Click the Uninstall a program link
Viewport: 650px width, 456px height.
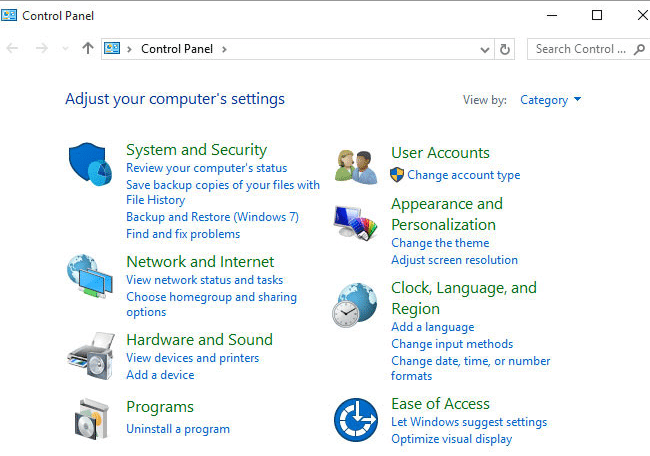pyautogui.click(x=178, y=429)
